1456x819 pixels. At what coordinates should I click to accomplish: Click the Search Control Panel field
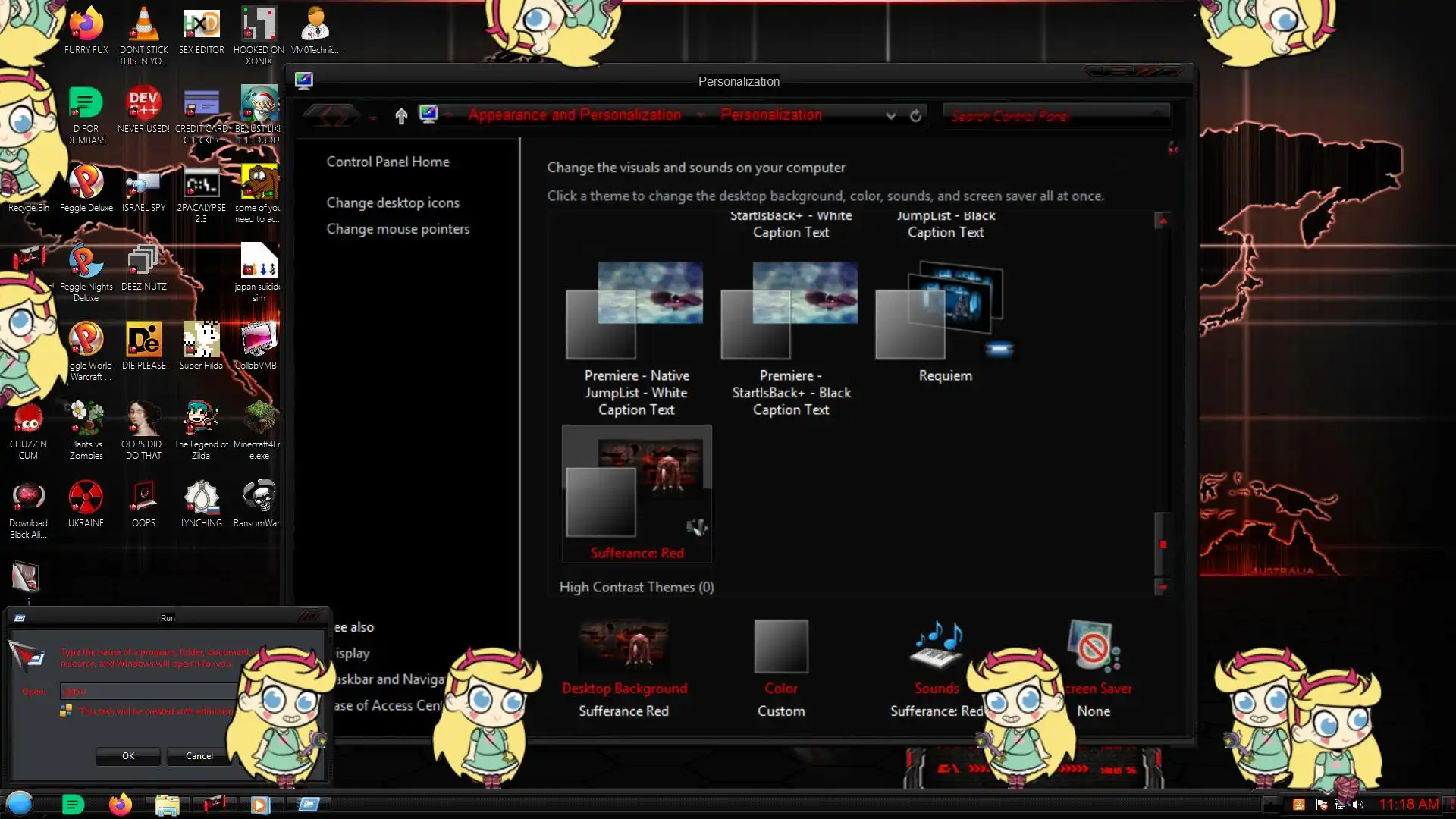coord(1054,115)
